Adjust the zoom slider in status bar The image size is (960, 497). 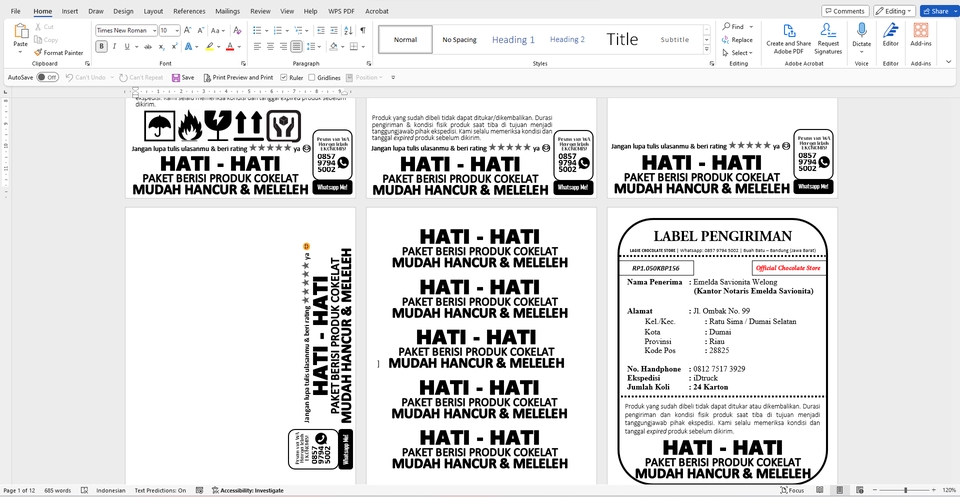tap(906, 490)
